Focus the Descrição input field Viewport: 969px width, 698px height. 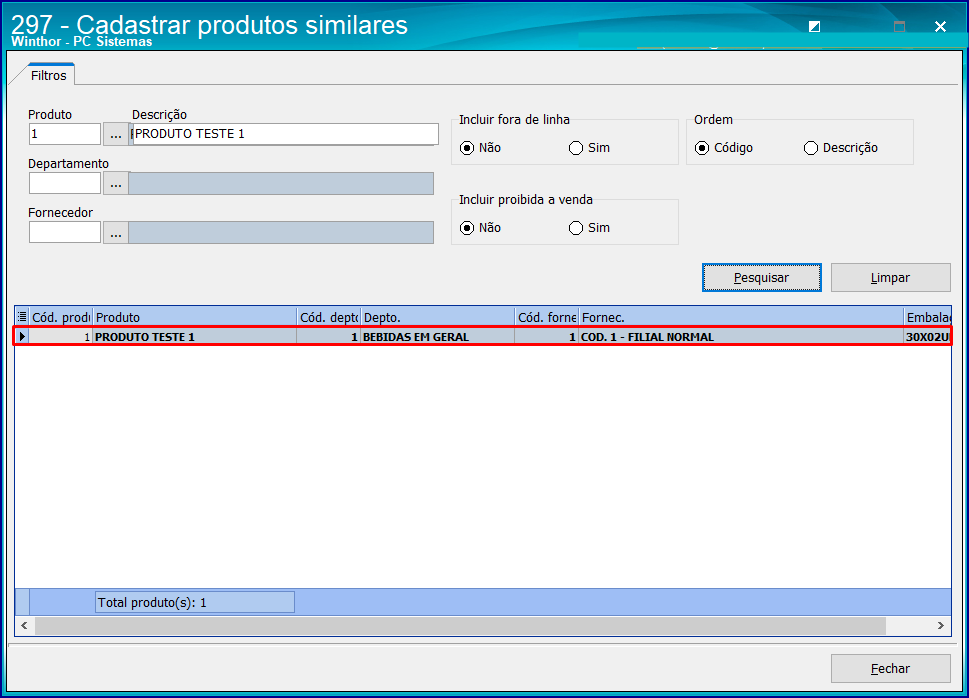tap(284, 134)
